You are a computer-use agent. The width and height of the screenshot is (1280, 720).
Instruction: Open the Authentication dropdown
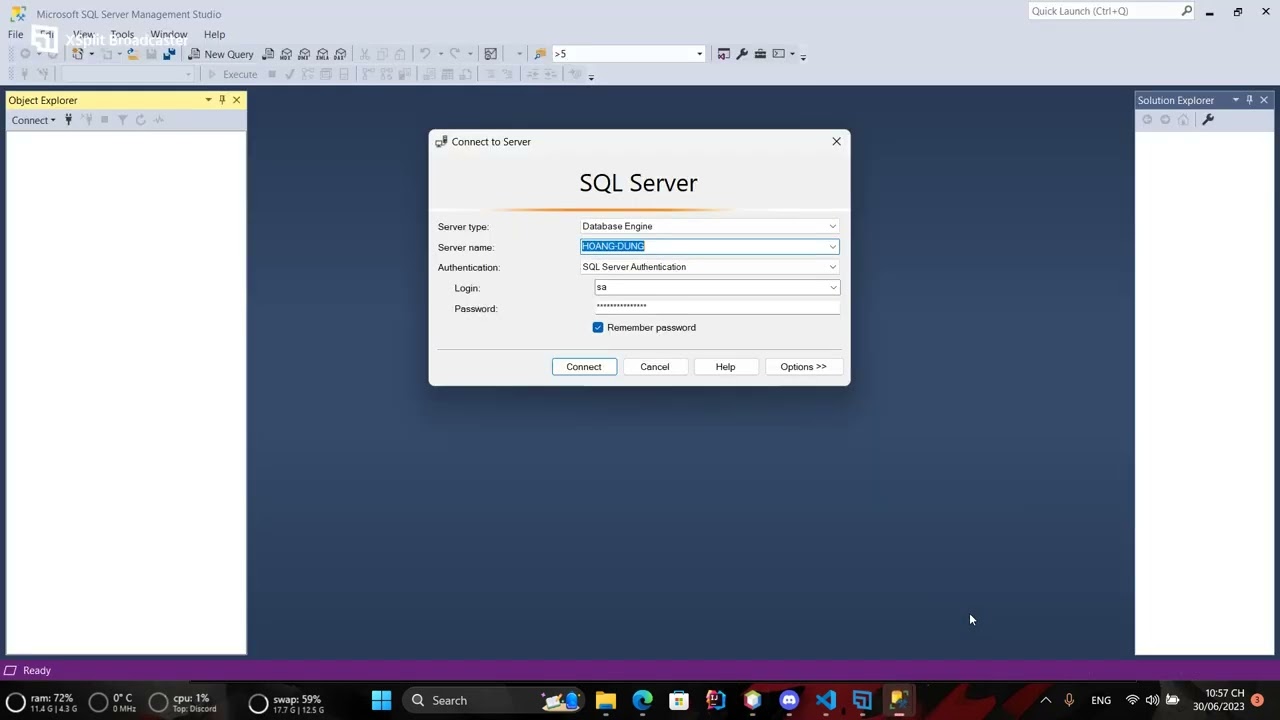pyautogui.click(x=832, y=267)
